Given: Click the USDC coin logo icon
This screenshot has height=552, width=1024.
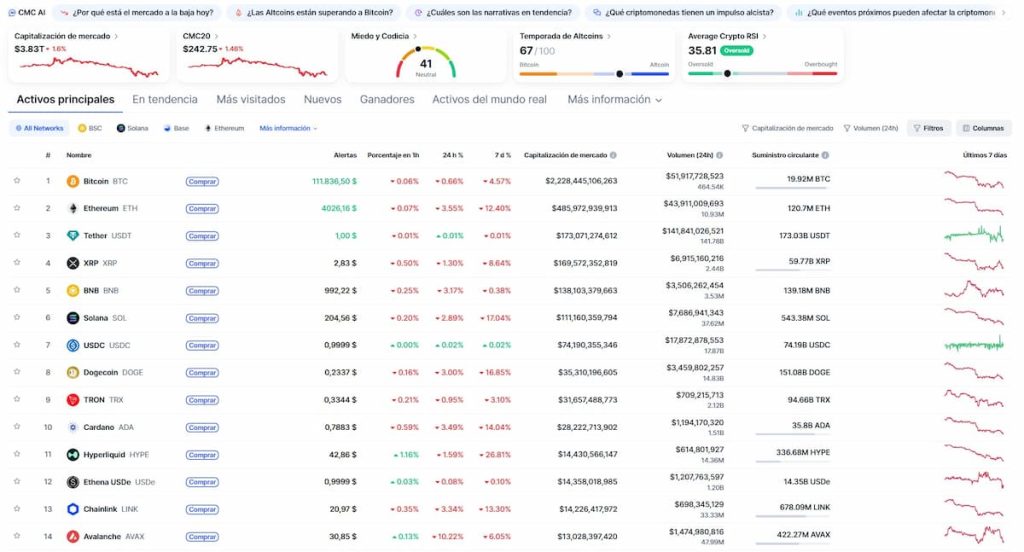Looking at the screenshot, I should [x=72, y=346].
